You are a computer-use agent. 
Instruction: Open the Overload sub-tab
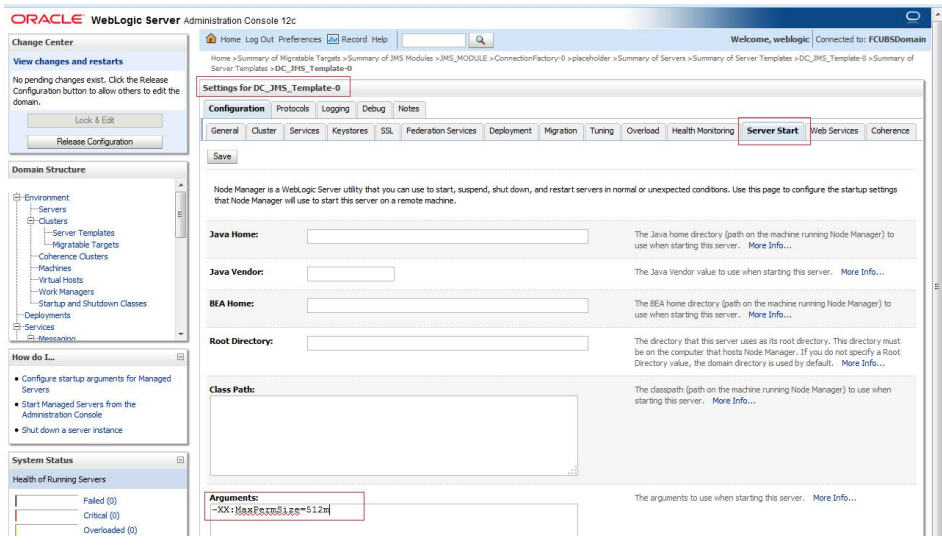(x=643, y=131)
